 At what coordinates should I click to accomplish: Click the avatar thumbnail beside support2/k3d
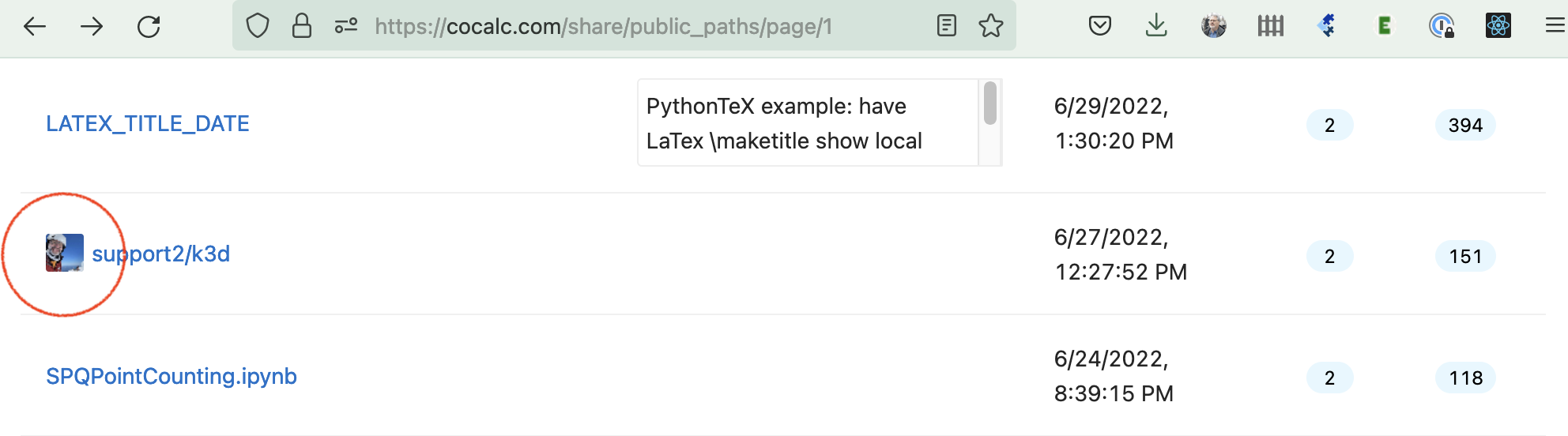click(65, 253)
